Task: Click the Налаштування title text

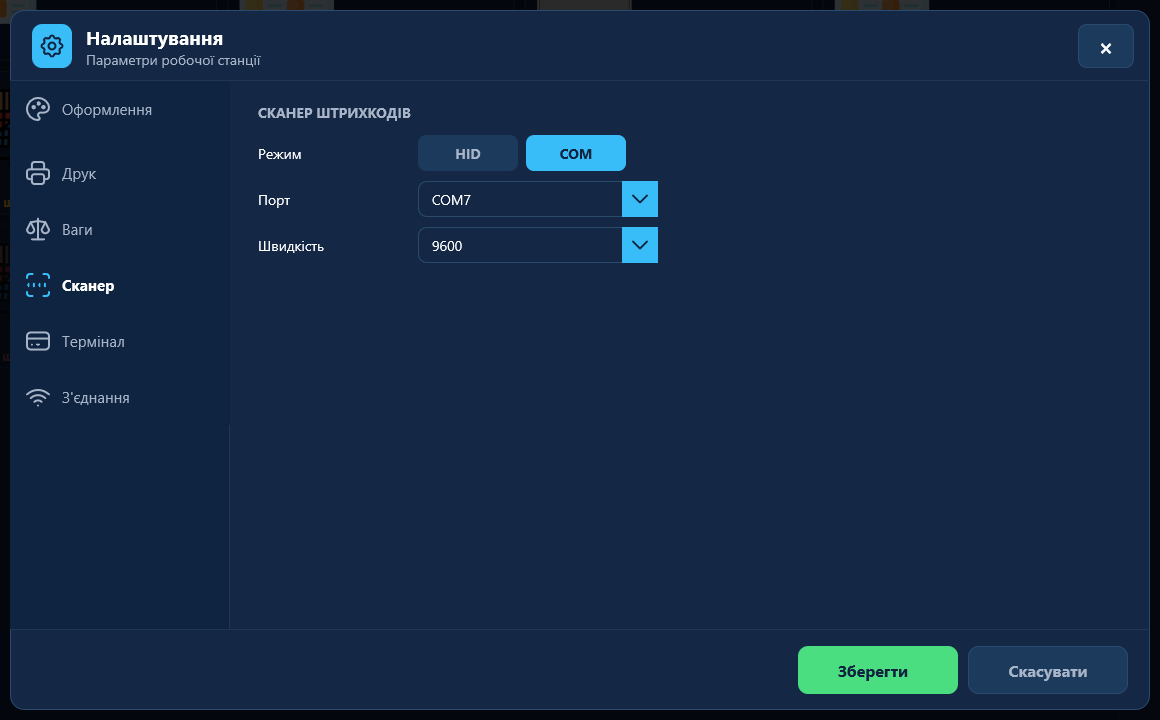Action: (x=155, y=38)
